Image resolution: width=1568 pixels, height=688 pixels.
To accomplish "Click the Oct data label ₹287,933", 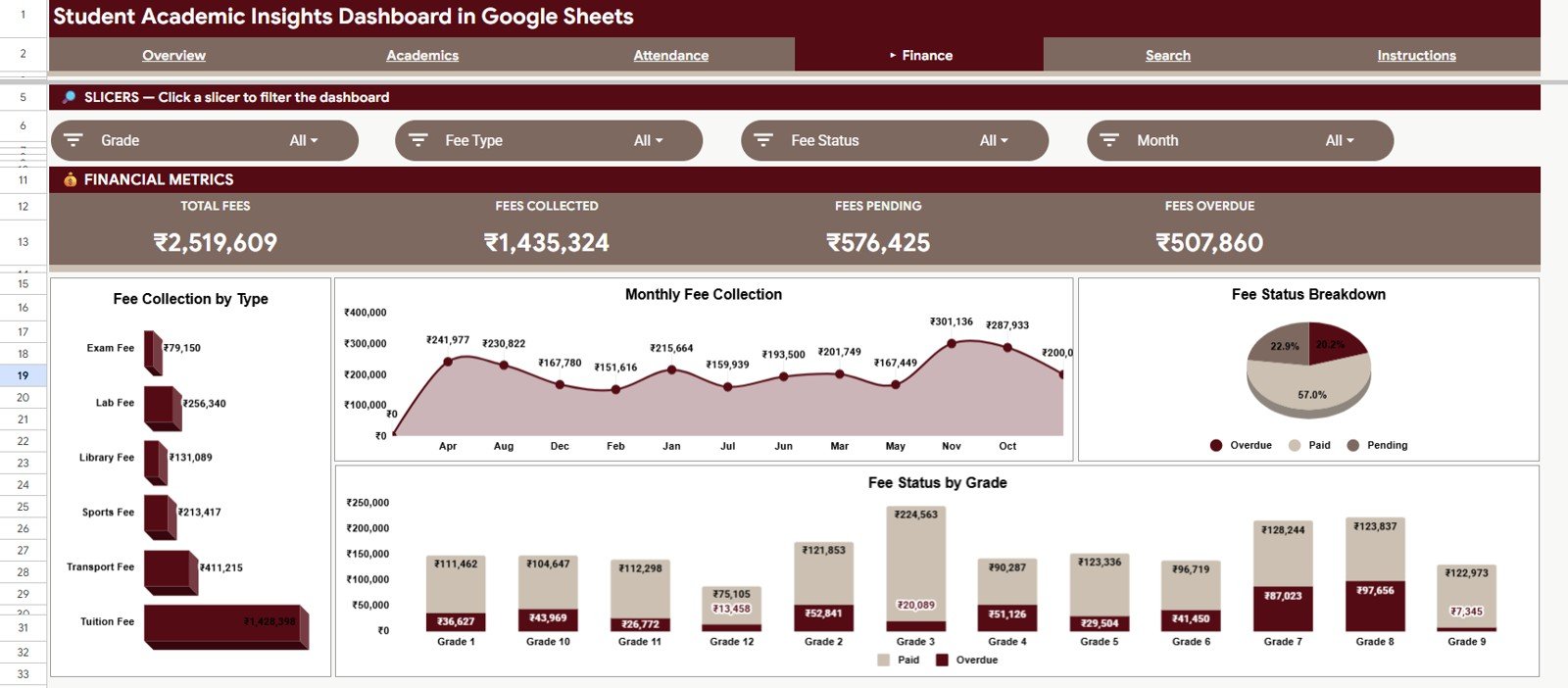I will tap(1007, 325).
